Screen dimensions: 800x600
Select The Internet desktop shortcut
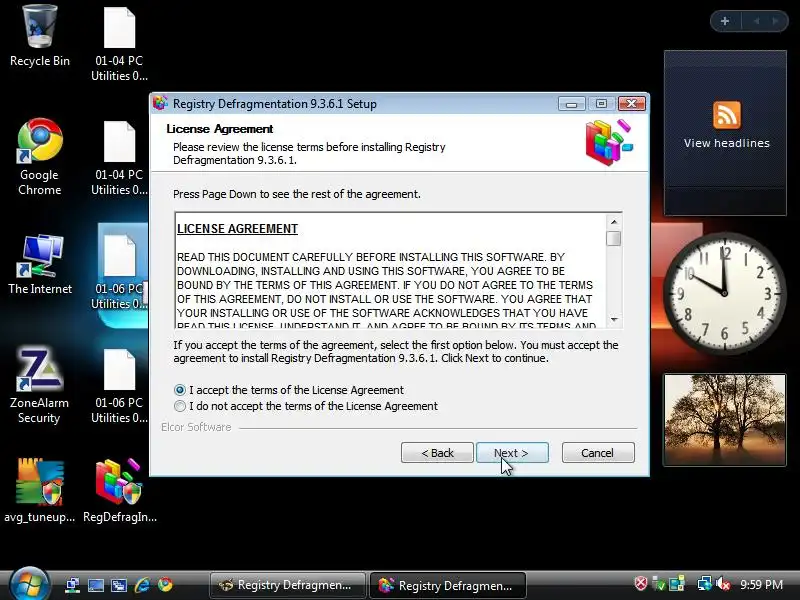40,264
